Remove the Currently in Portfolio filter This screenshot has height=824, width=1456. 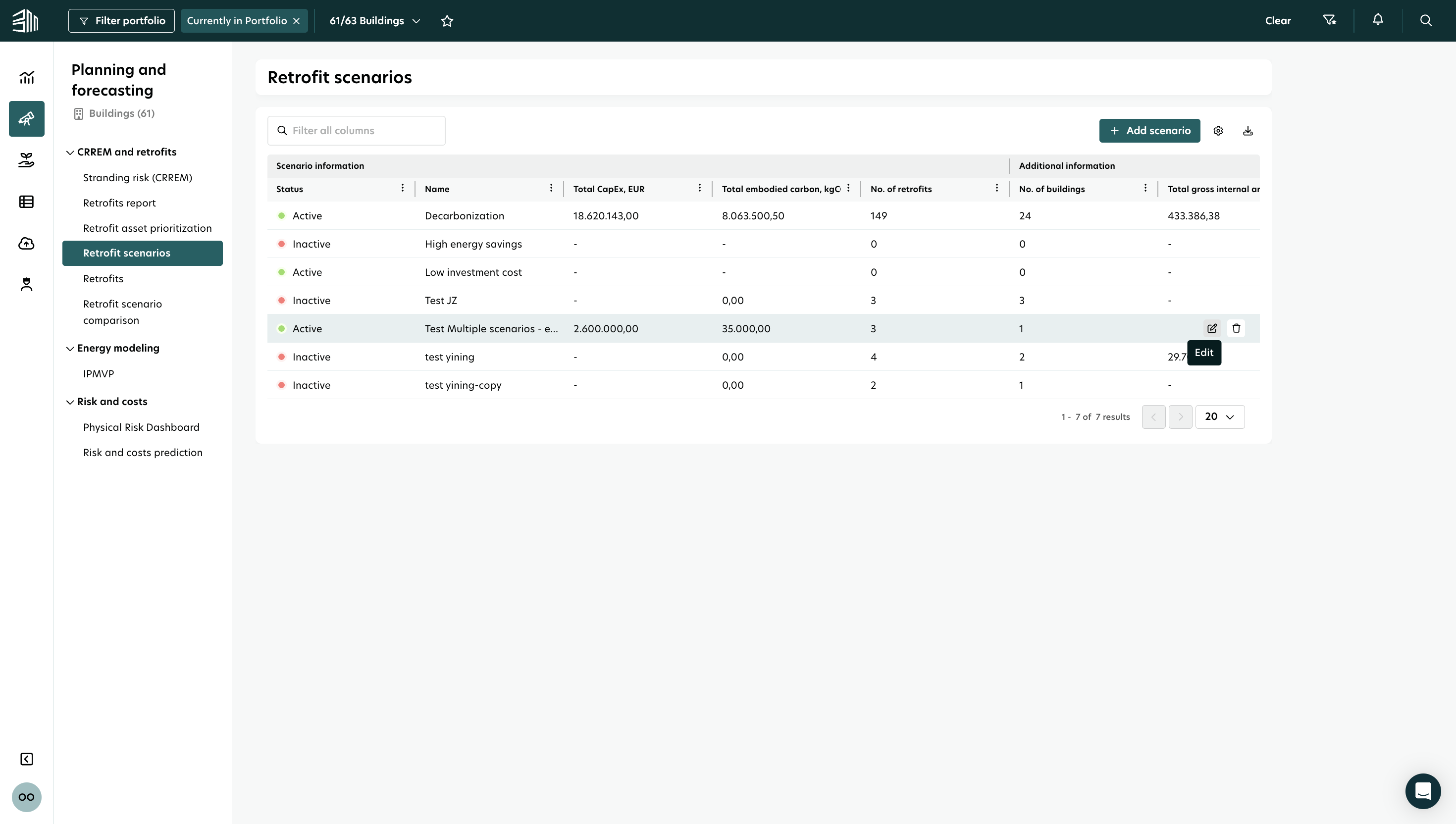tap(297, 21)
